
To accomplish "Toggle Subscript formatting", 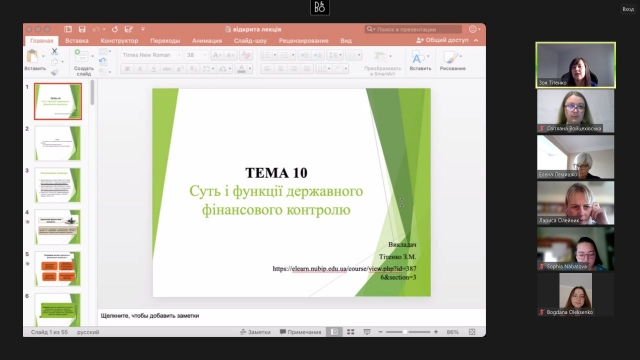I will point(193,69).
